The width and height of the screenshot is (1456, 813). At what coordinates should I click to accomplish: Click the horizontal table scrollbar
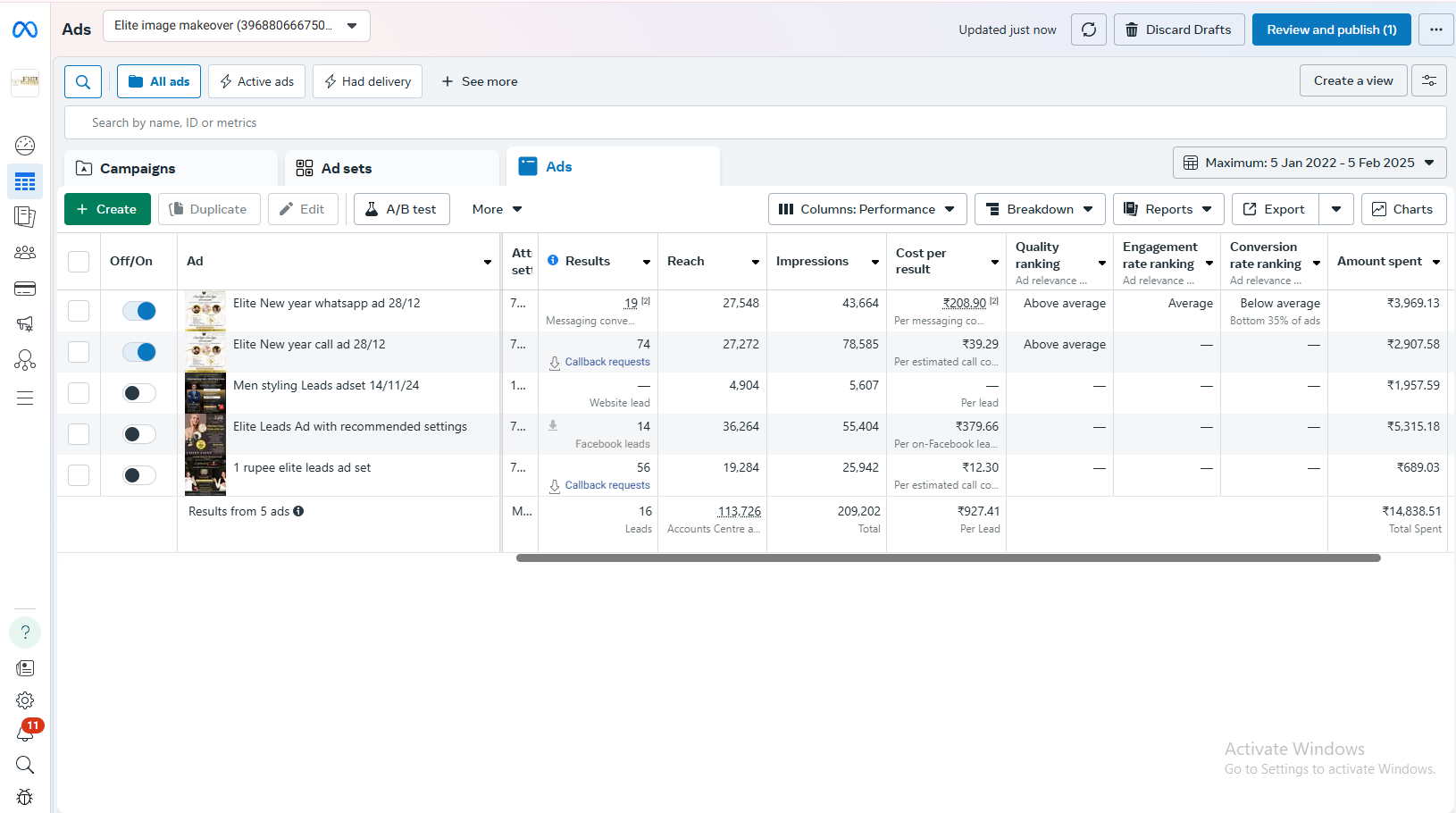click(949, 557)
